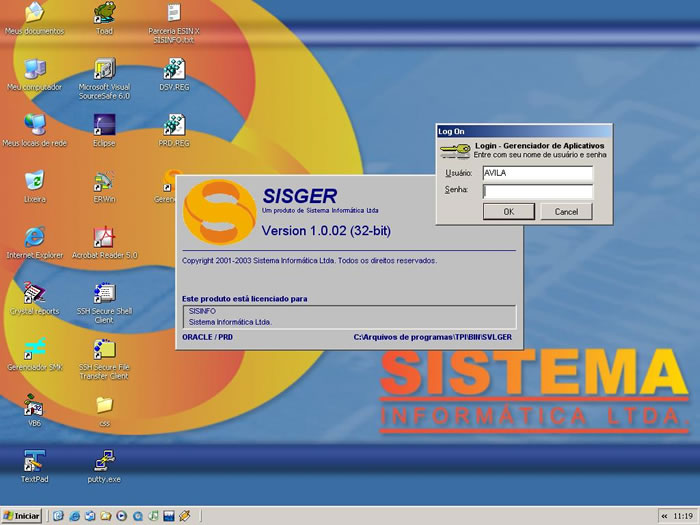Click the Version 1.0.02 (32-bit) text
Screen dimensions: 700x525
[326, 231]
